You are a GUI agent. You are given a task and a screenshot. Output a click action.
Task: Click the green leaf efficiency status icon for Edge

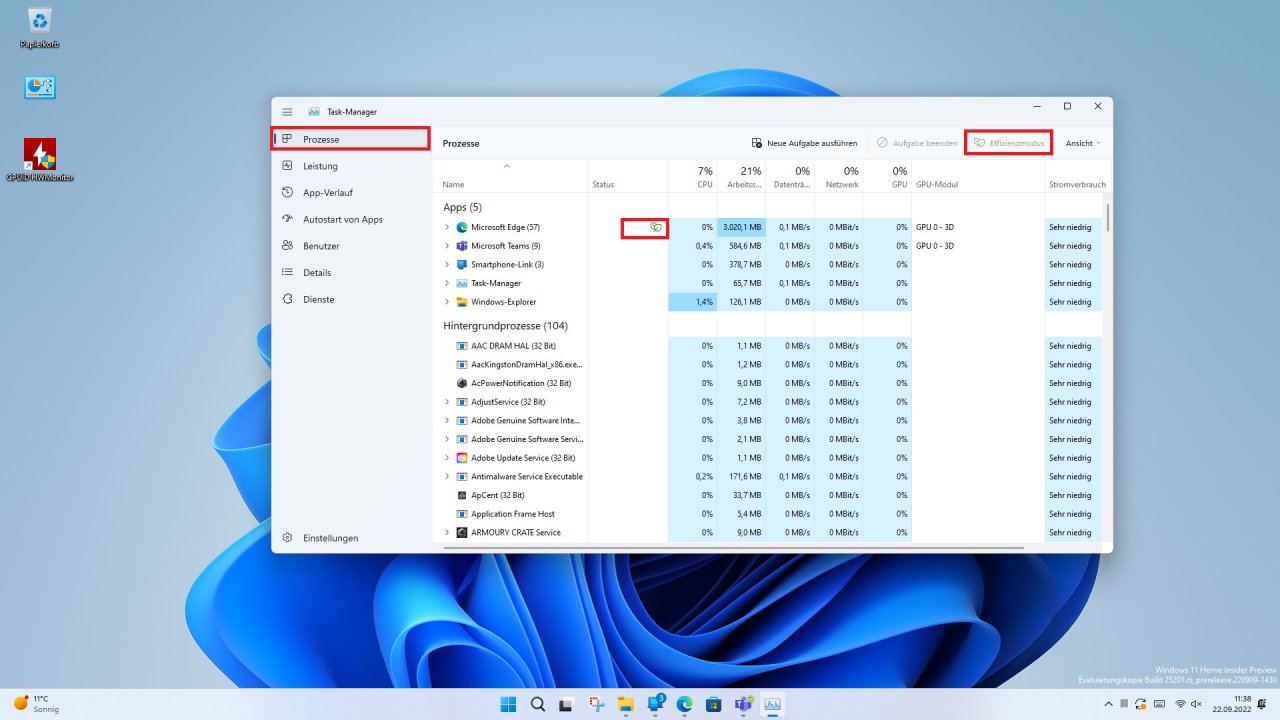pos(656,228)
